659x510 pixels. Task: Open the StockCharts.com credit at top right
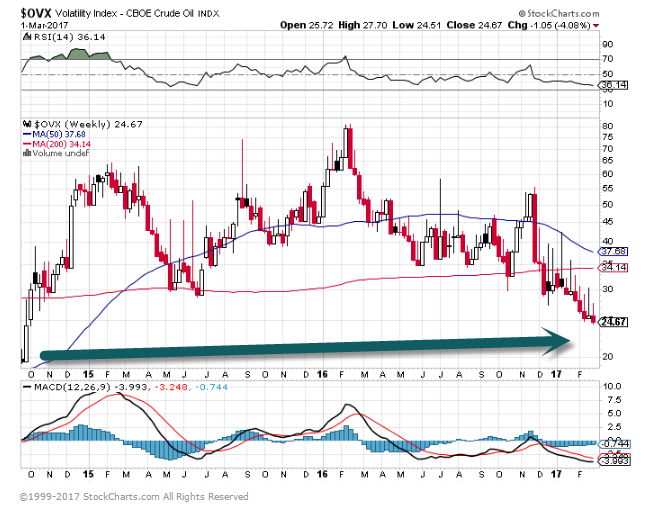point(559,13)
